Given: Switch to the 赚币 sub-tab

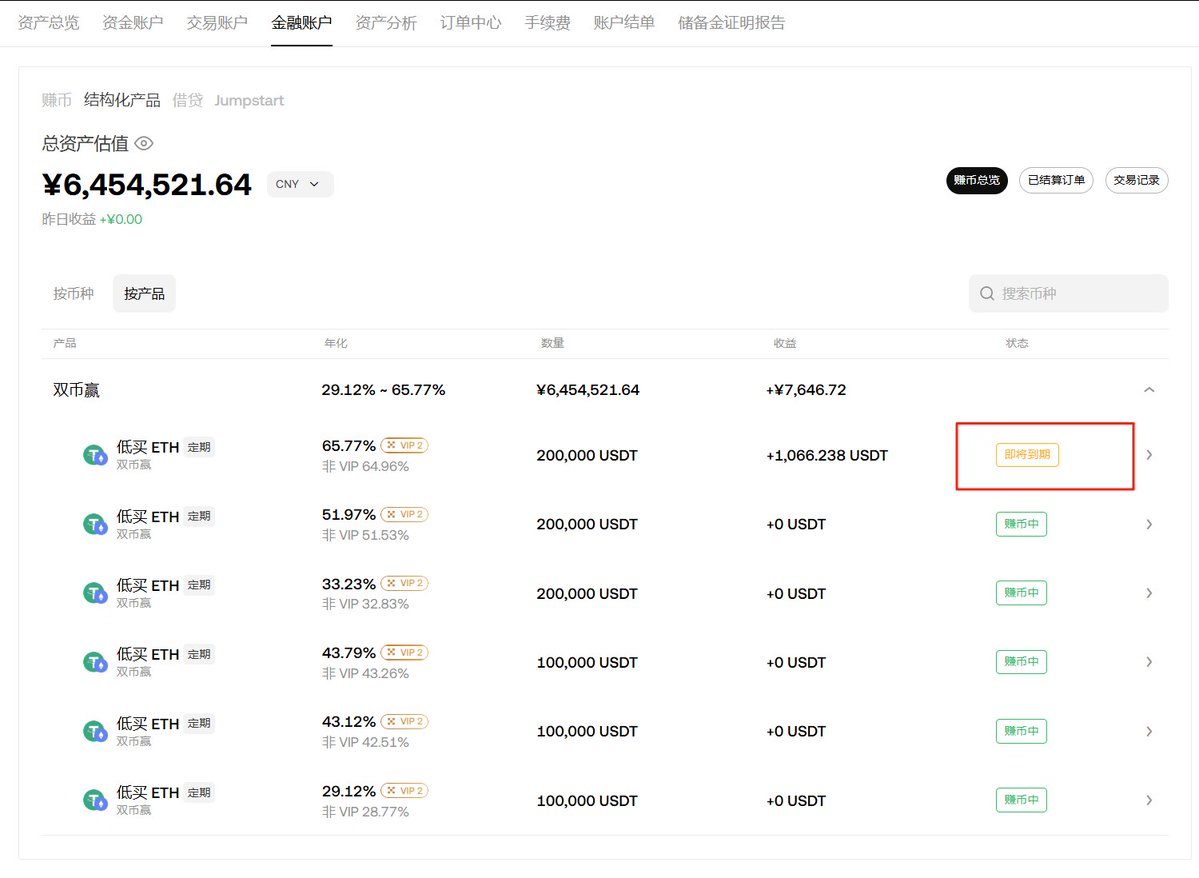Looking at the screenshot, I should coord(56,100).
